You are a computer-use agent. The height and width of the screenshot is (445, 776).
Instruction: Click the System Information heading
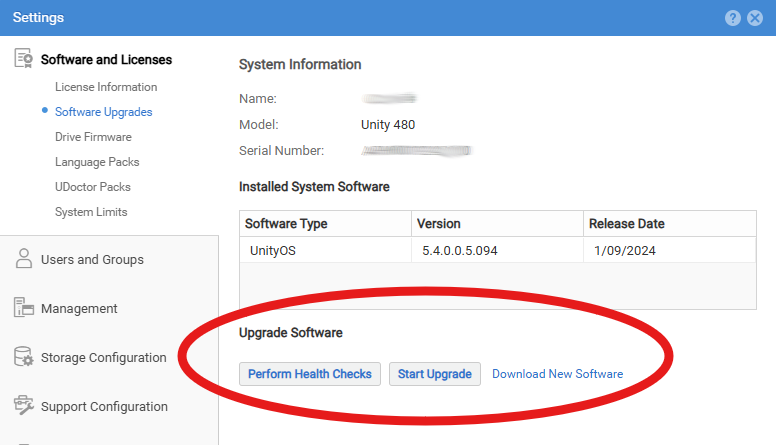(300, 64)
